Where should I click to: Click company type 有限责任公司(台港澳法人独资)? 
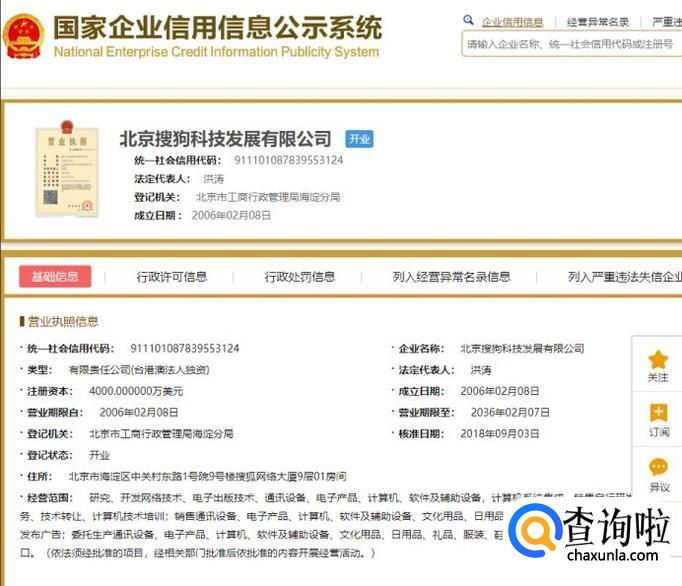(x=139, y=370)
